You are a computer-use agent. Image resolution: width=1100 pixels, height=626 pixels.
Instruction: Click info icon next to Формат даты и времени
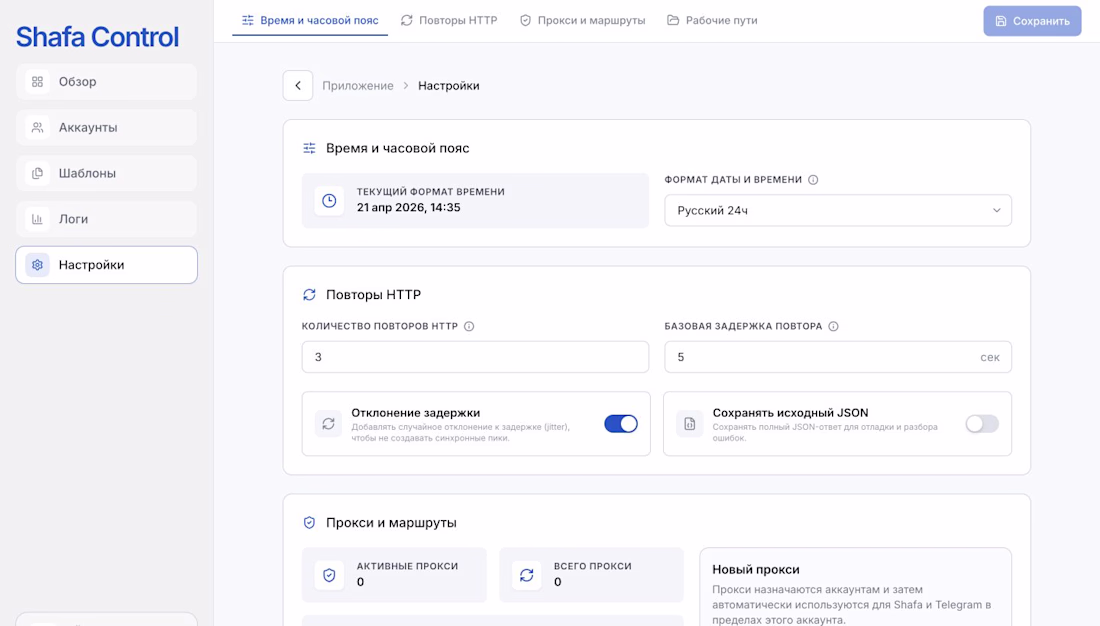(x=813, y=180)
